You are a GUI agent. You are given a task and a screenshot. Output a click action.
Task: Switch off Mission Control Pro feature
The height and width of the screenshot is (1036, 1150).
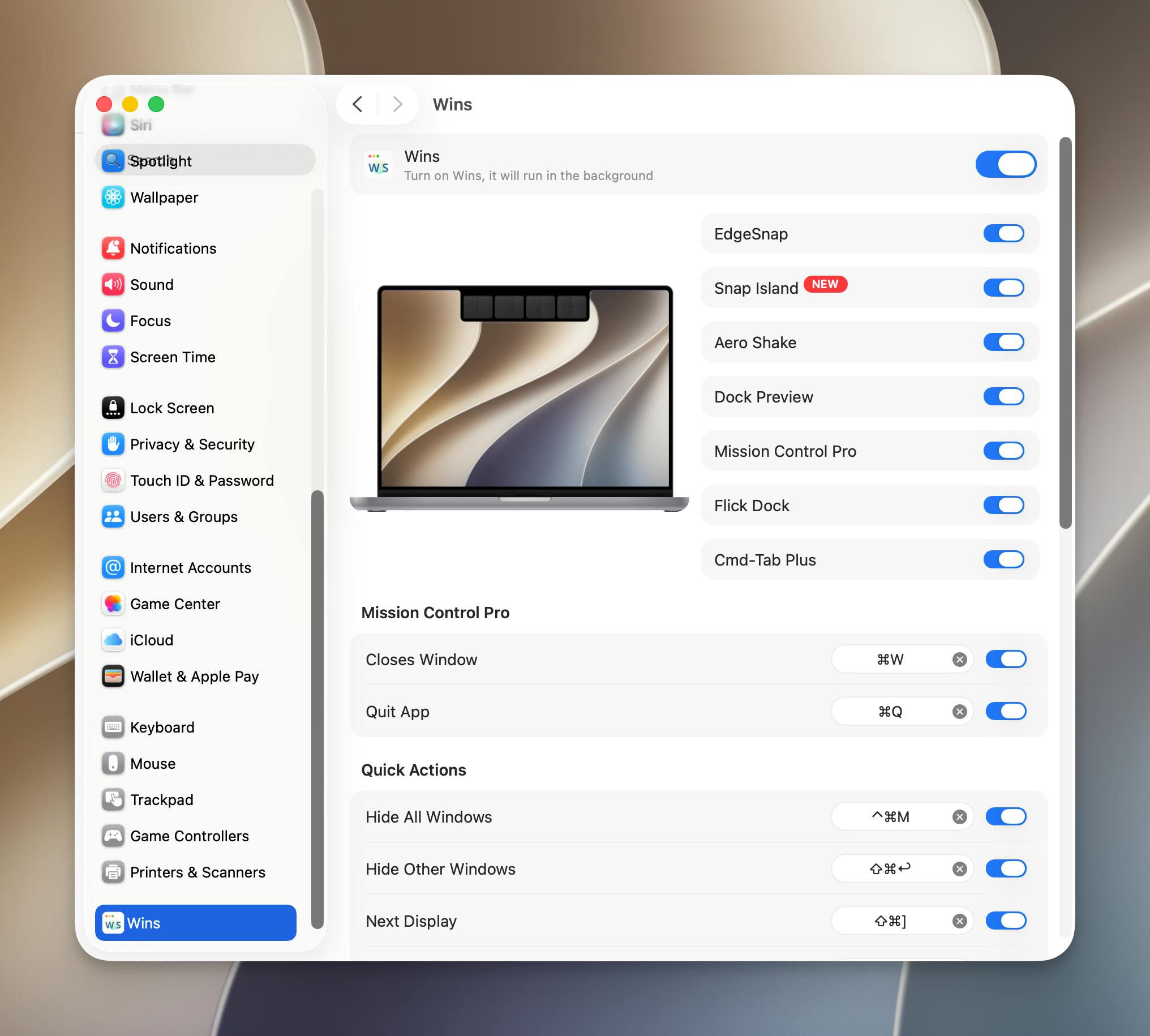(1004, 451)
